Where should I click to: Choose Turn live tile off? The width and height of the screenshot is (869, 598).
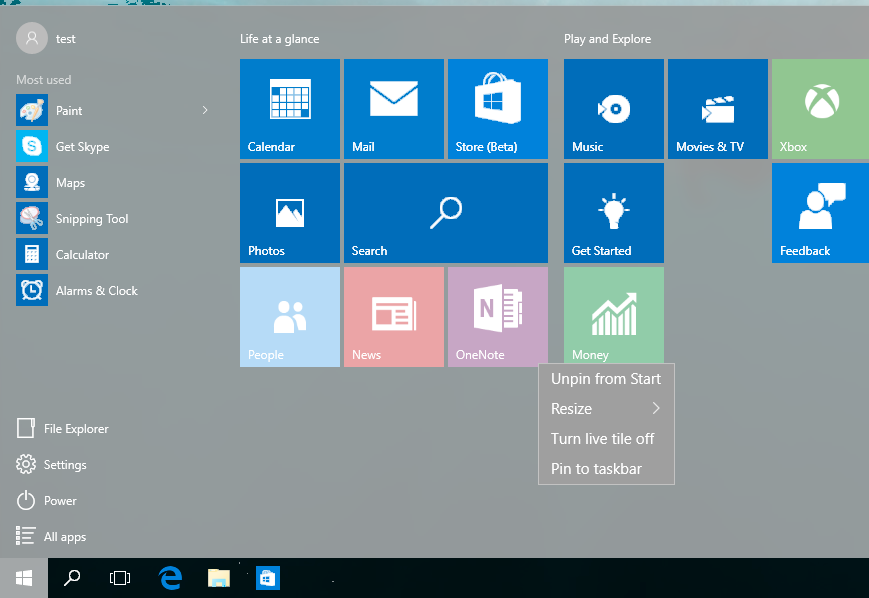click(x=606, y=438)
